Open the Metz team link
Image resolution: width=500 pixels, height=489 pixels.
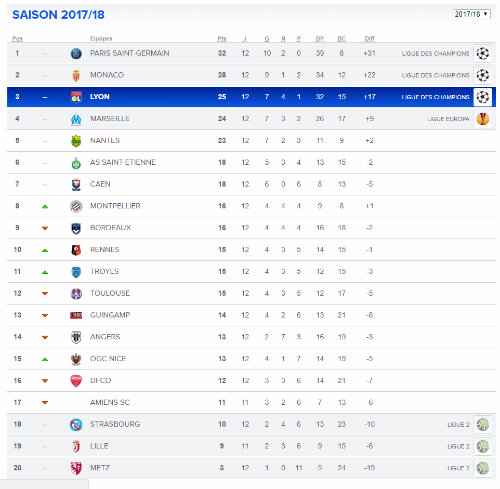[100, 468]
